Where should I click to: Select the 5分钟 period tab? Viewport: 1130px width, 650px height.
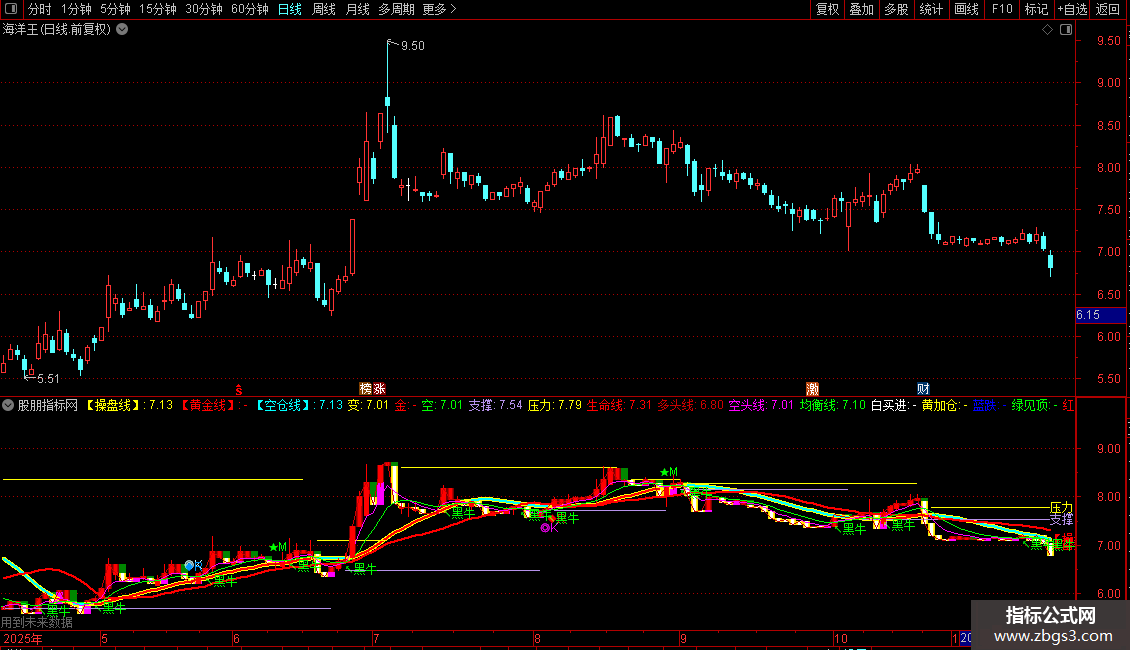(x=115, y=9)
